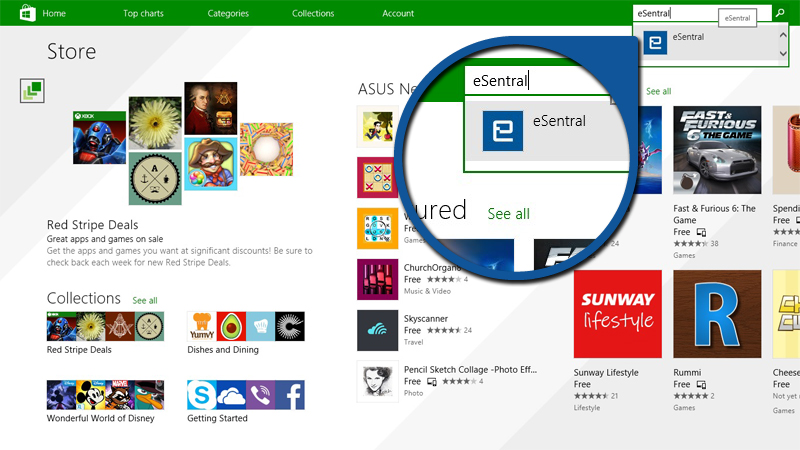The image size is (800, 450).
Task: Open the Getting Started collection
Action: [x=246, y=394]
